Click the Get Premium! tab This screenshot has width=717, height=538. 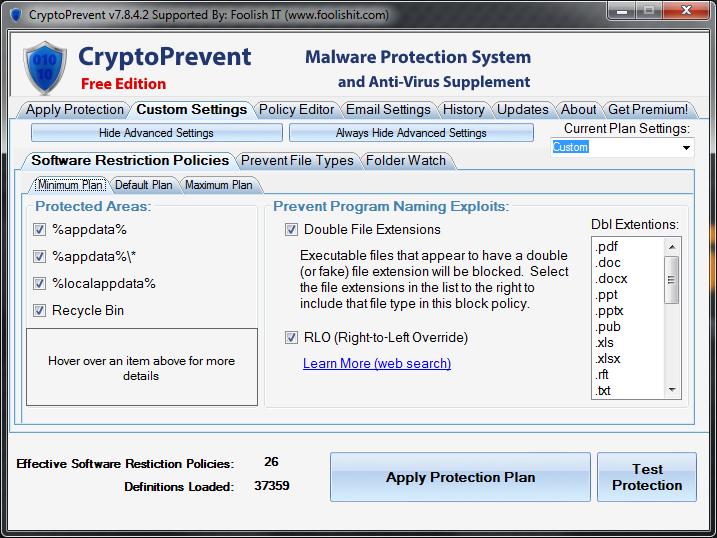tap(648, 110)
